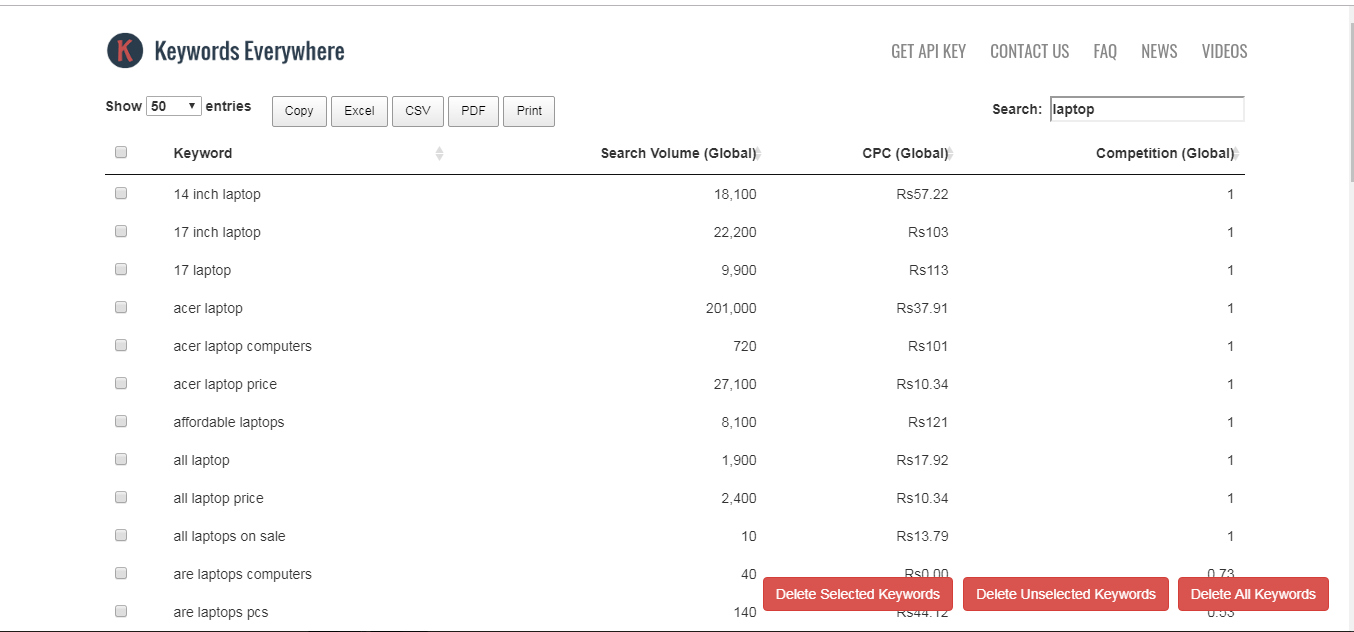This screenshot has height=632, width=1354.
Task: Check the 'all laptop price' row checkbox
Action: click(x=121, y=497)
